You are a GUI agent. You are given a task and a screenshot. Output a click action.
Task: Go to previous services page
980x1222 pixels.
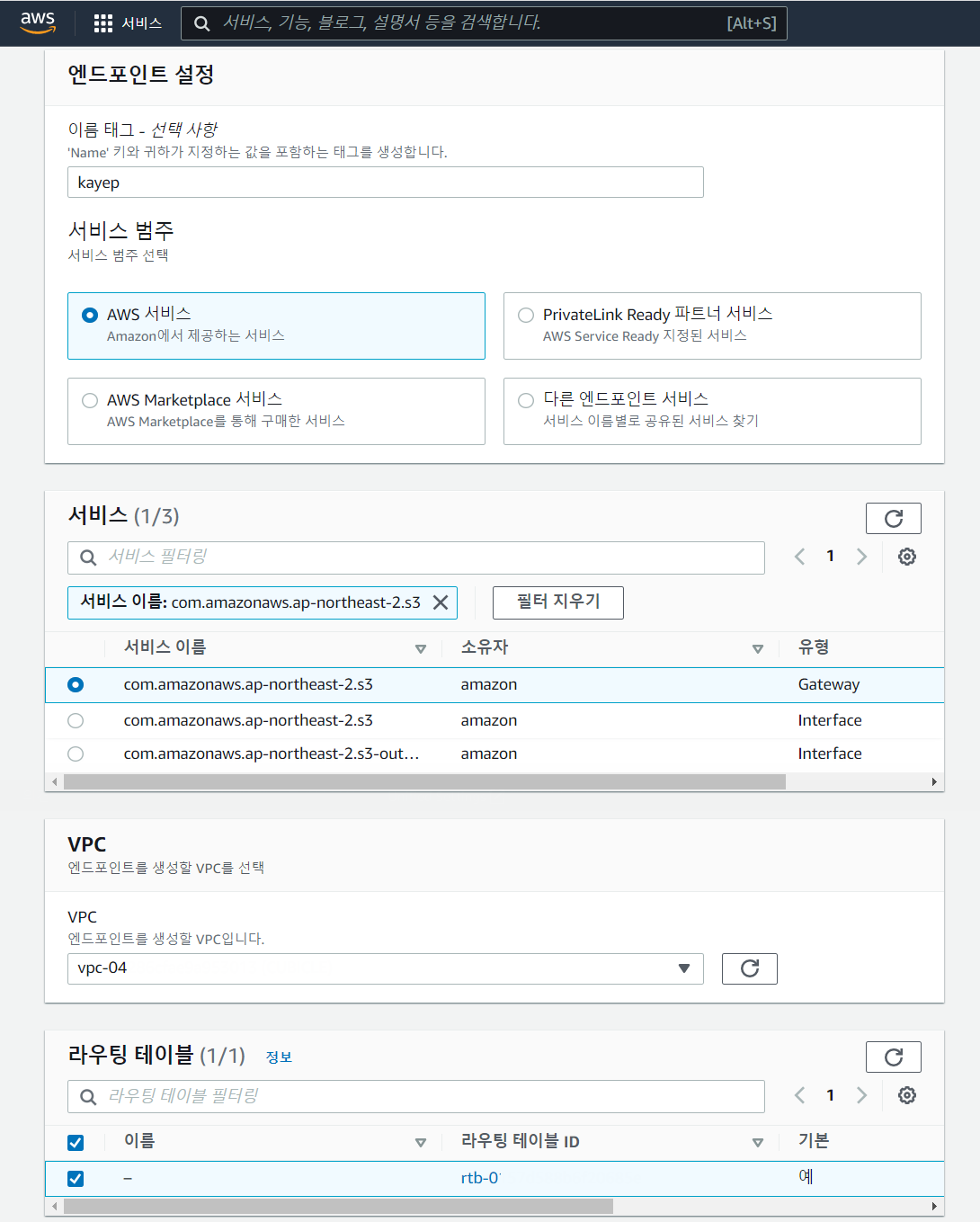point(799,557)
